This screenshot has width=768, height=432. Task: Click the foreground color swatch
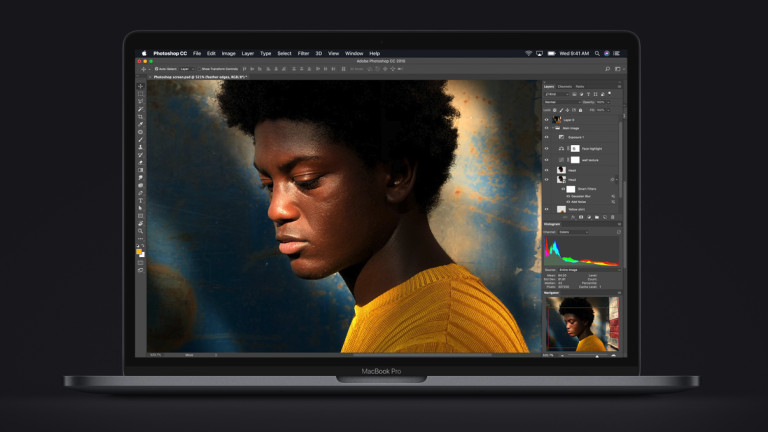click(x=139, y=252)
